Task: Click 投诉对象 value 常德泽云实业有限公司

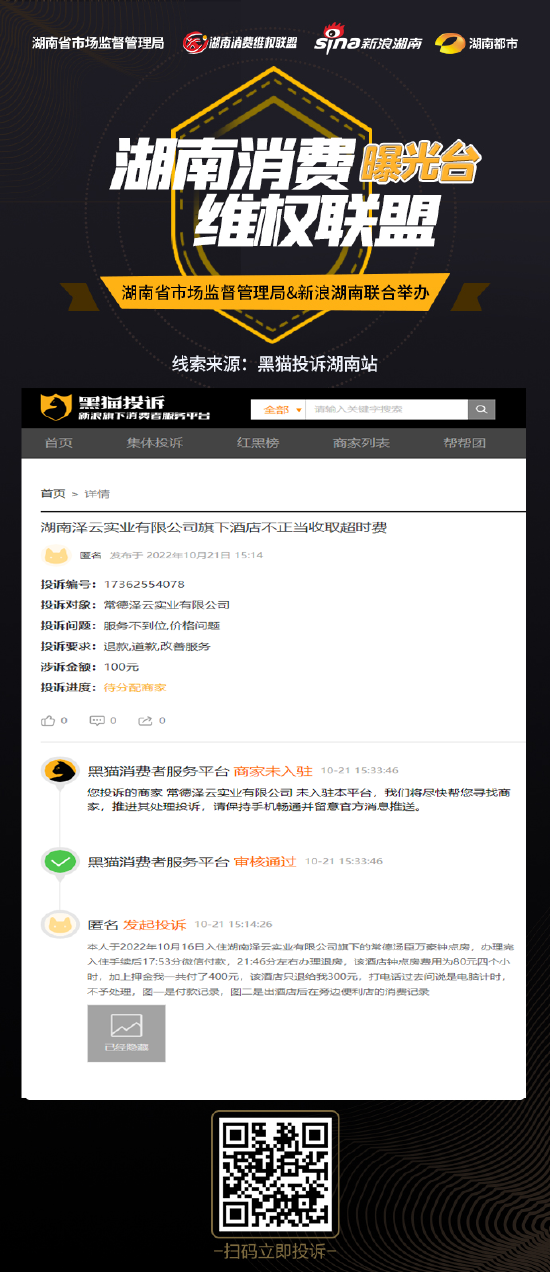Action: (x=167, y=605)
